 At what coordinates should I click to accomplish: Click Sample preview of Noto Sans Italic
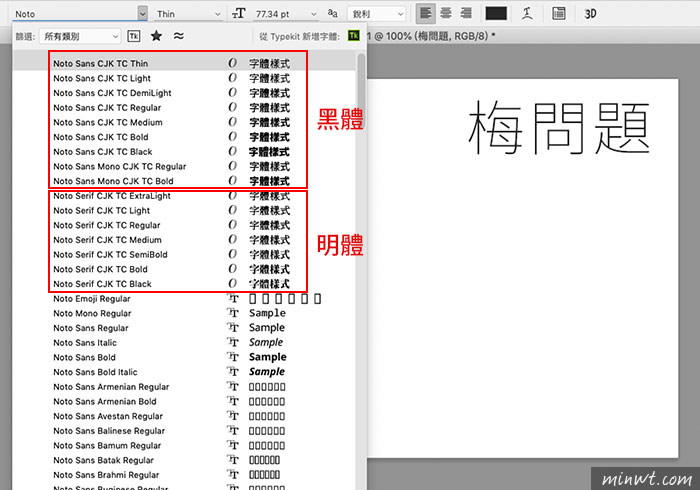266,343
